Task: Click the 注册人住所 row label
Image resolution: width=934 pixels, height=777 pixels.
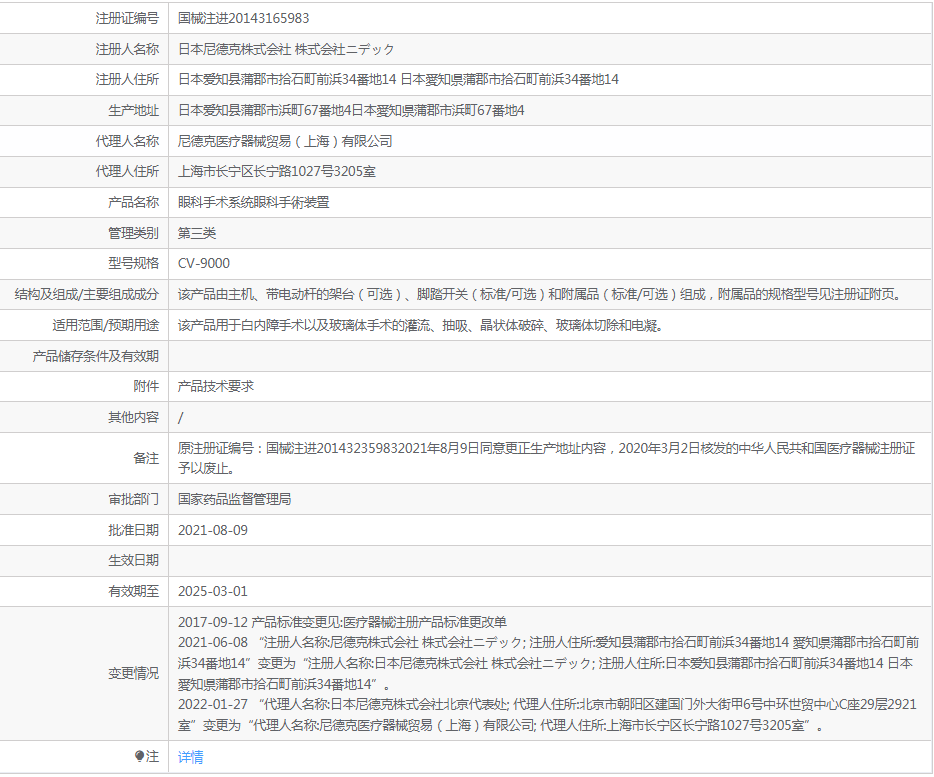Action: [127, 79]
